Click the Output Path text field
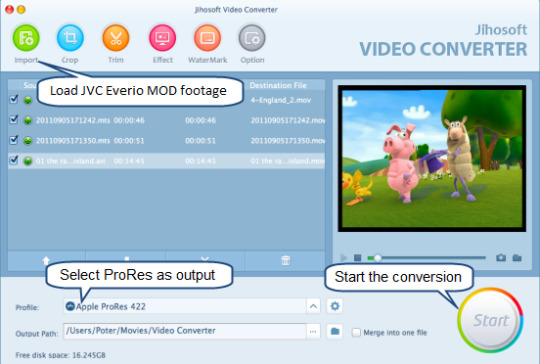 [185, 331]
